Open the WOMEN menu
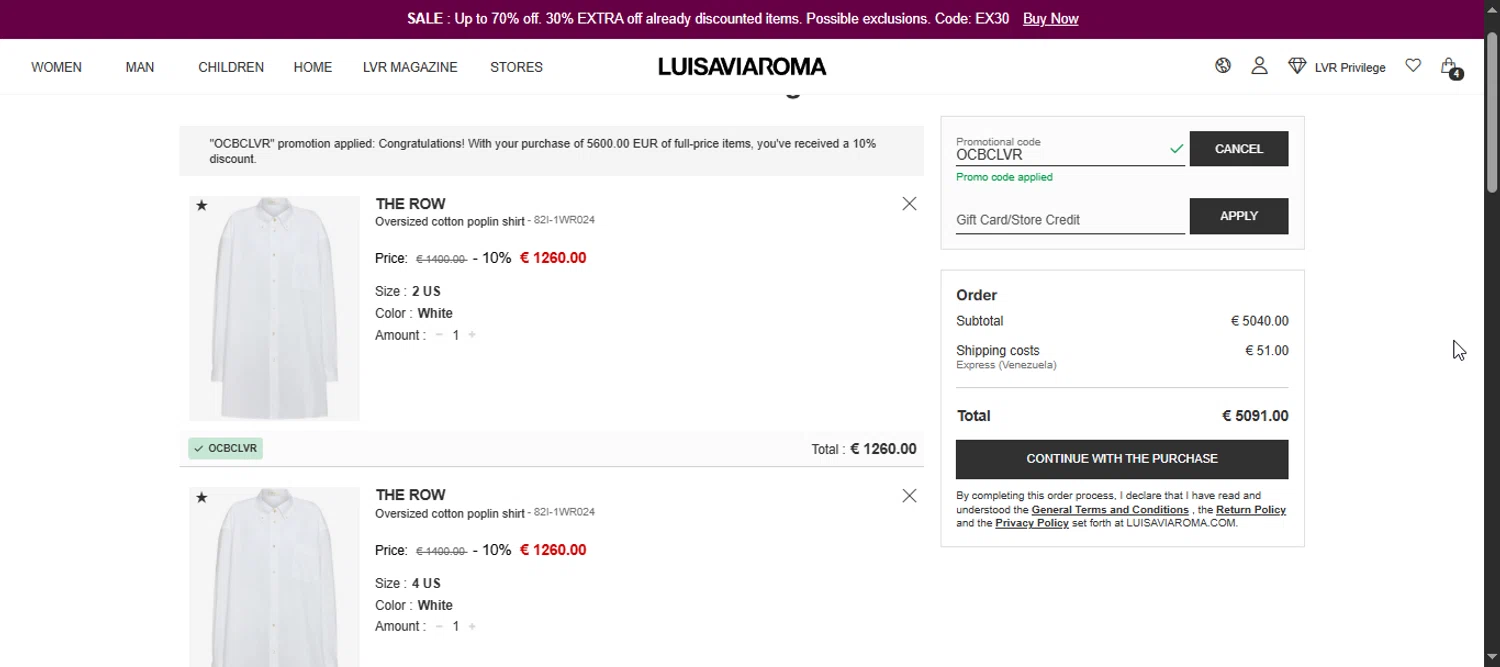The height and width of the screenshot is (667, 1500). [56, 67]
